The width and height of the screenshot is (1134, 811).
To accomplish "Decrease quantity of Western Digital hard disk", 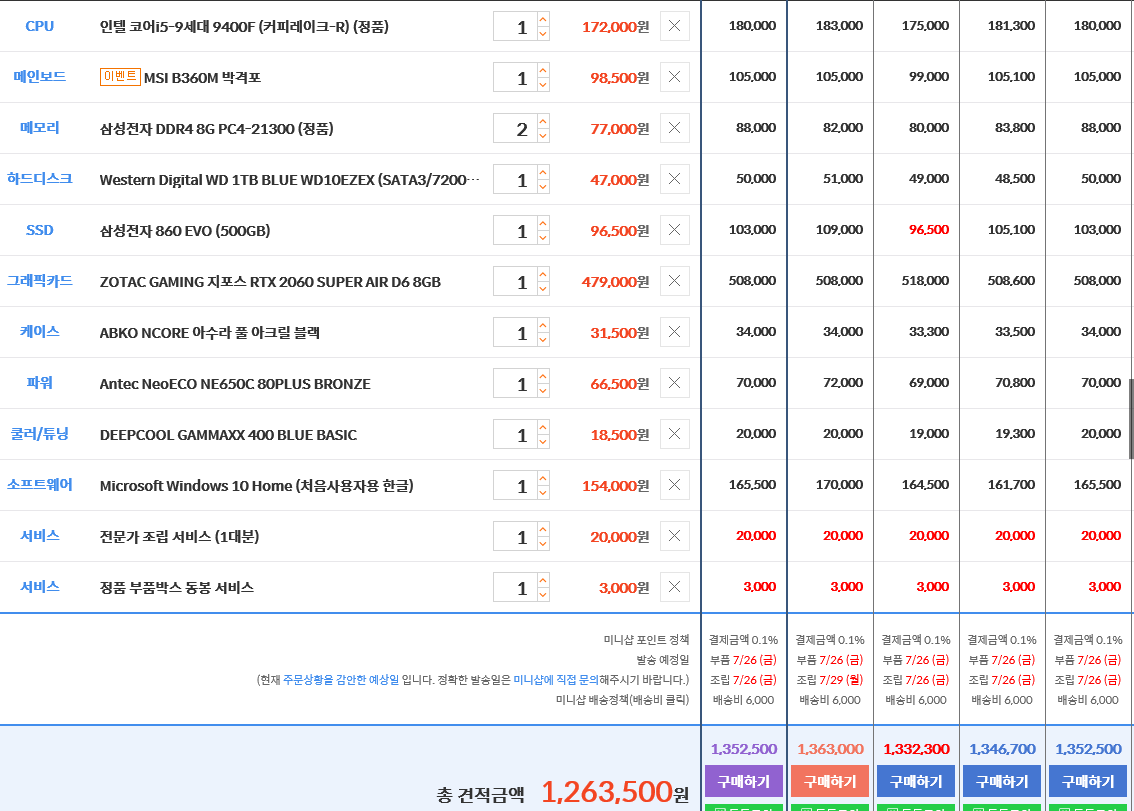I will [x=543, y=186].
